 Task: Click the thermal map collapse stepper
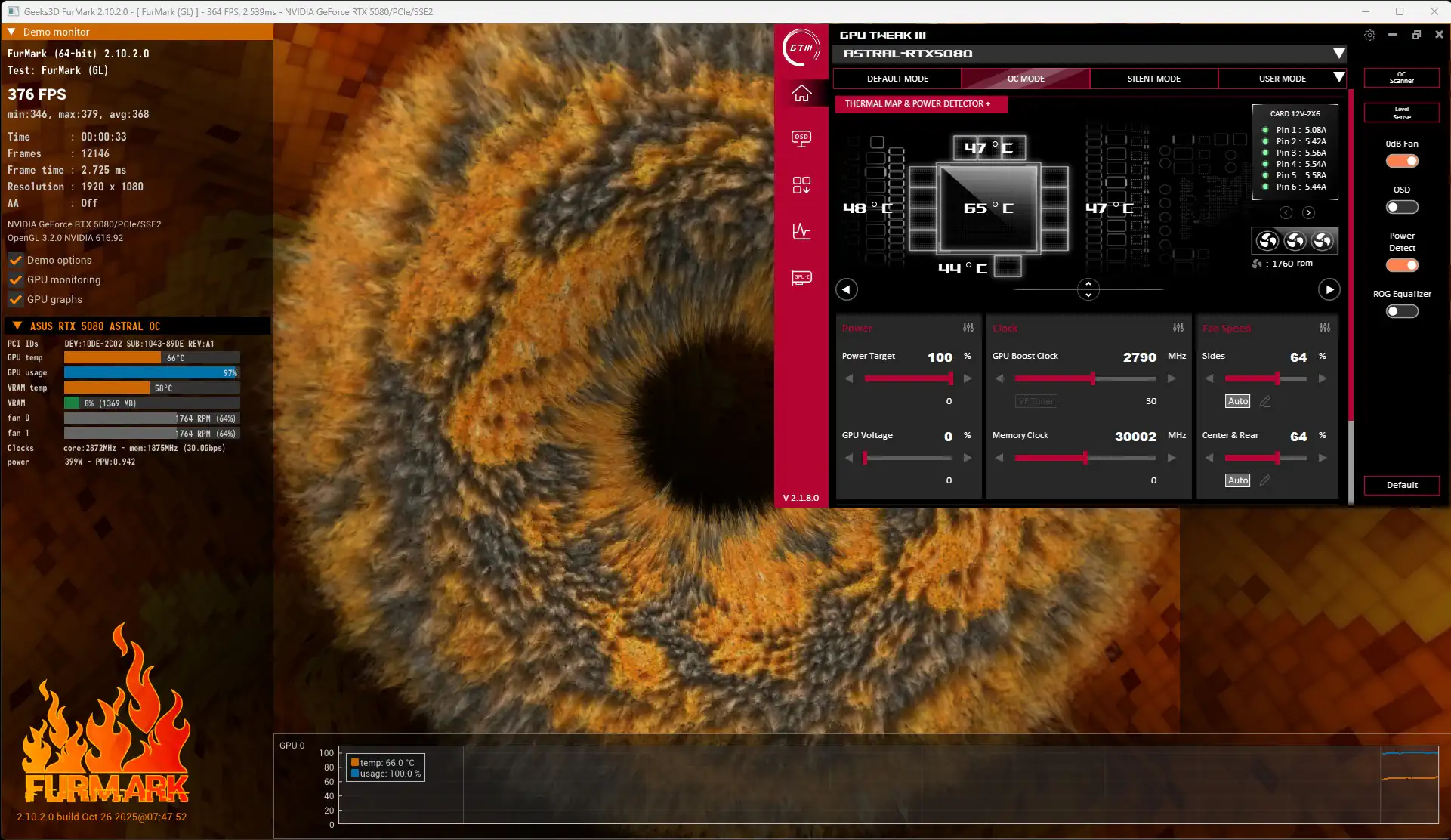point(1088,289)
